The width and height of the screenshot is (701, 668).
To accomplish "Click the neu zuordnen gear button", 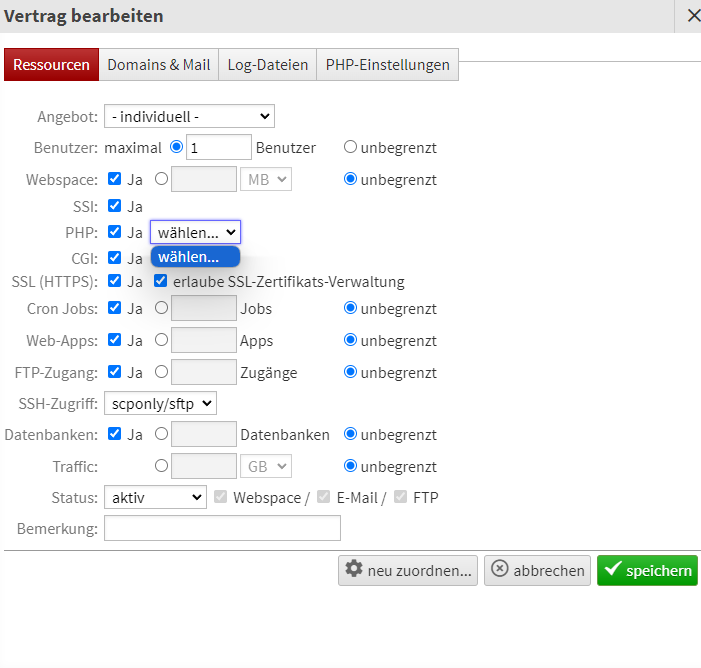I will pyautogui.click(x=408, y=570).
